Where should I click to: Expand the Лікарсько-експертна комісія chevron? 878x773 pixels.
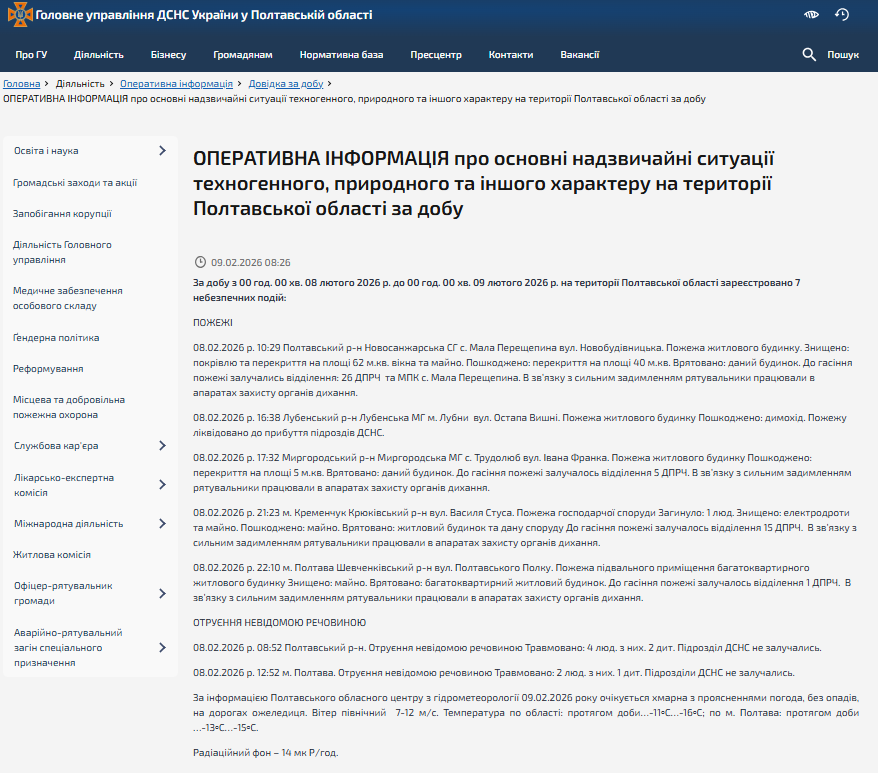point(162,485)
